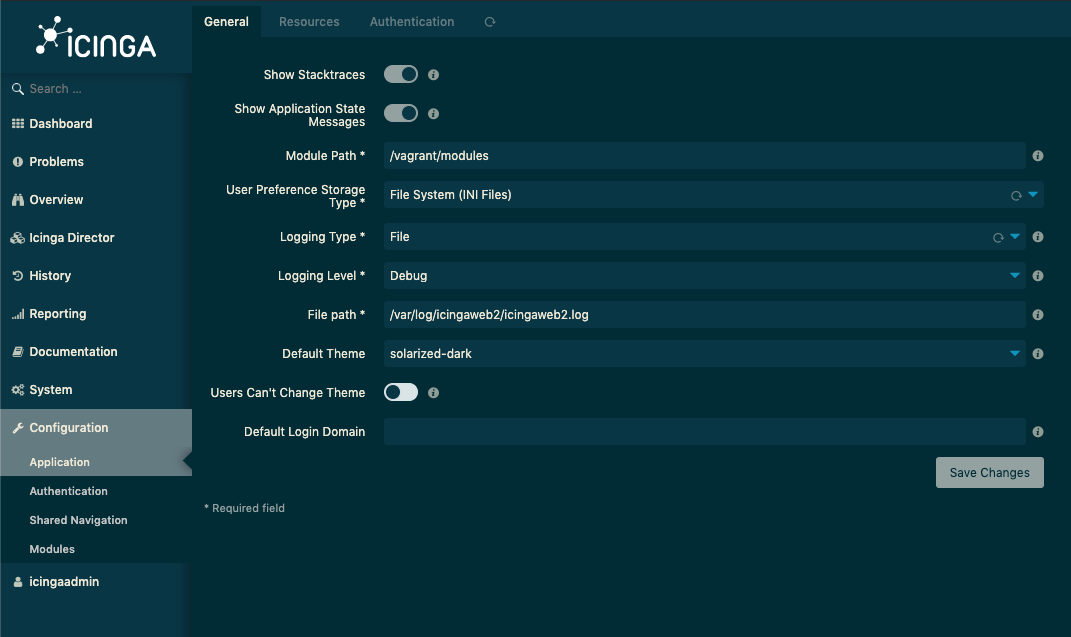Open Modules submenu link
This screenshot has height=637, width=1071.
coord(96,549)
